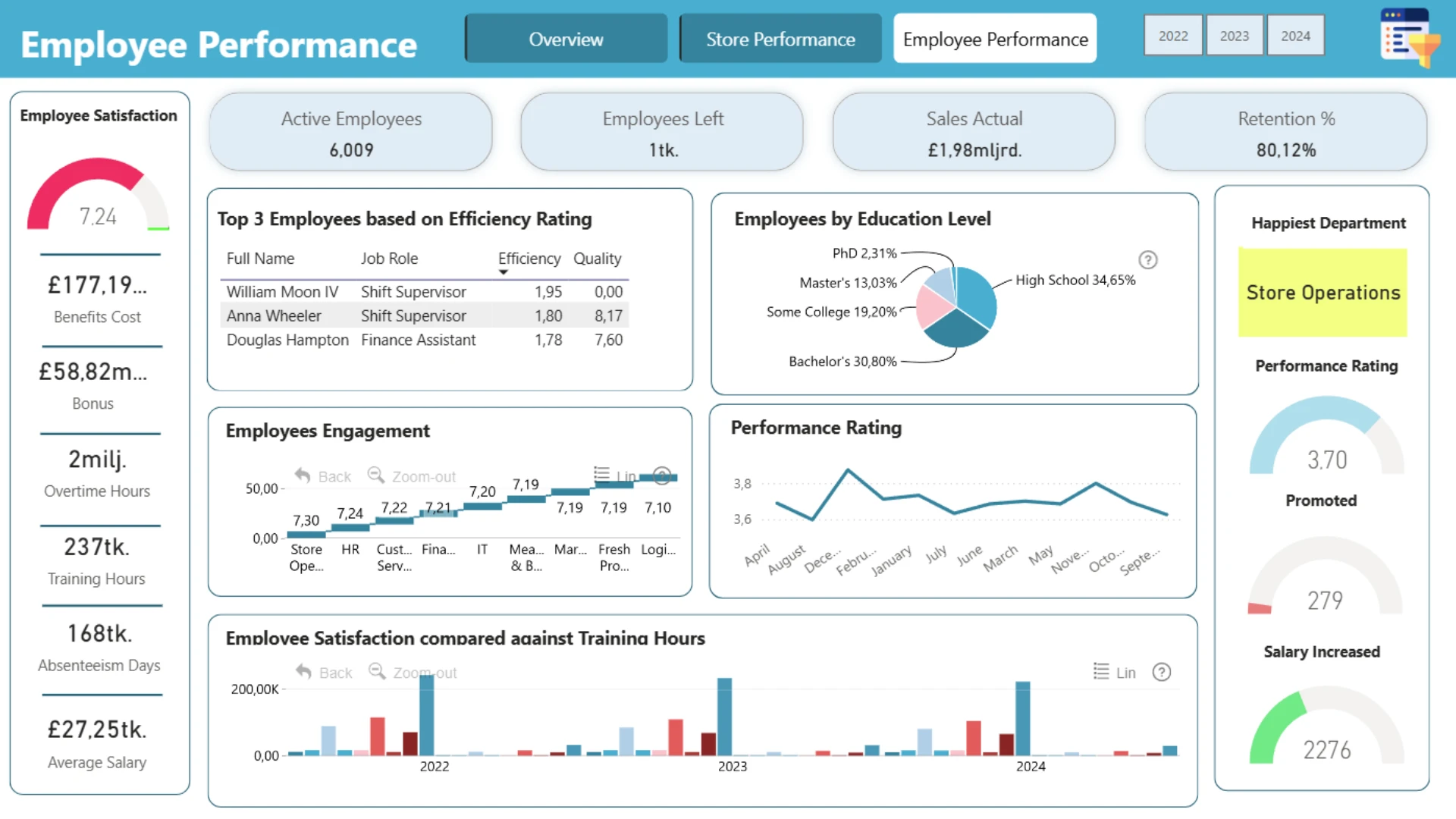Screen dimensions: 1456x819
Task: Toggle the 2023 year slicer
Action: [x=1234, y=36]
